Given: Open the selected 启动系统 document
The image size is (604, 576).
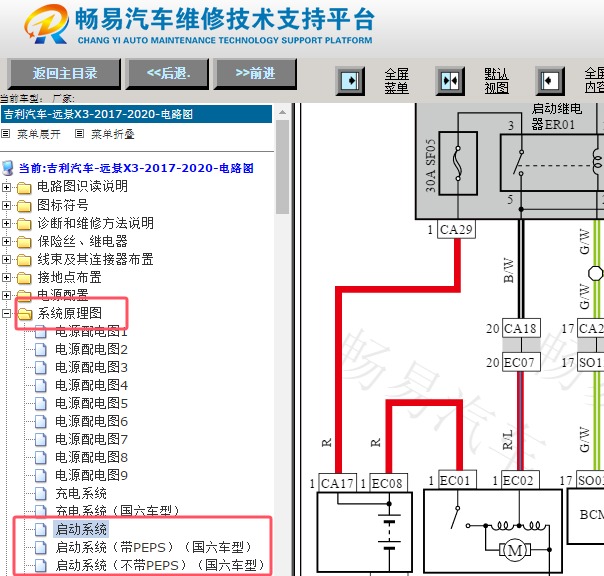Looking at the screenshot, I should [x=81, y=529].
